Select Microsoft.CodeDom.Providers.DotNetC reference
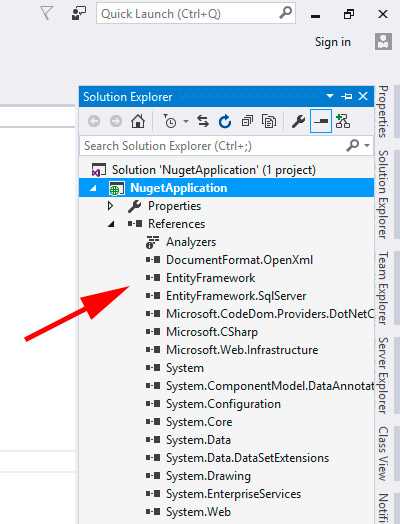The image size is (400, 524). (x=270, y=314)
